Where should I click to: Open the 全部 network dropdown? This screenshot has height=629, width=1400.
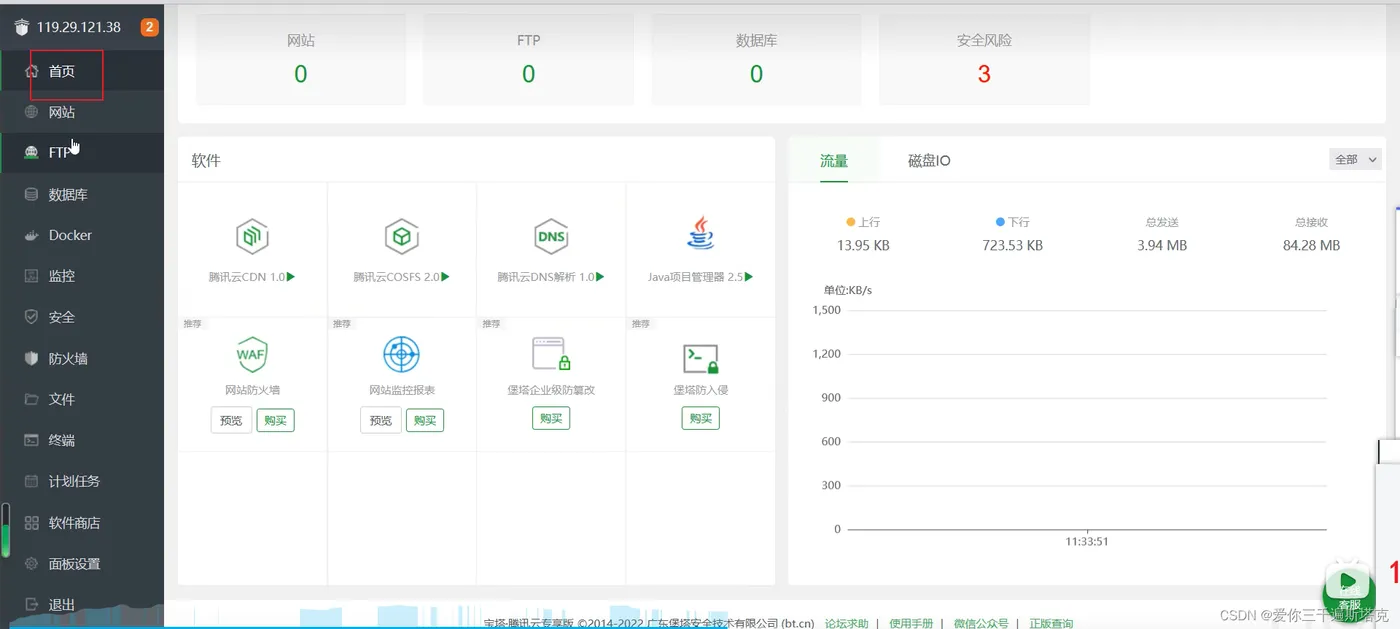[x=1356, y=159]
